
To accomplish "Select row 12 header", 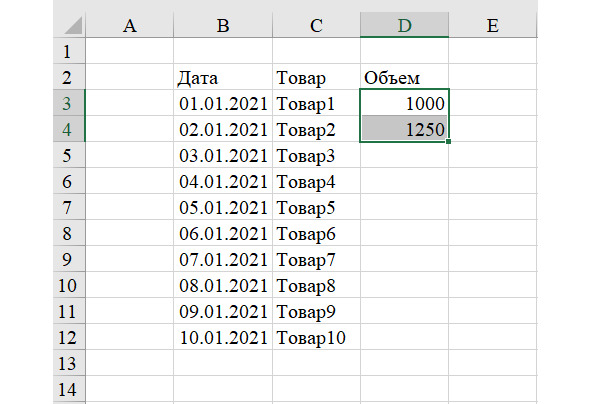I will 69,337.
